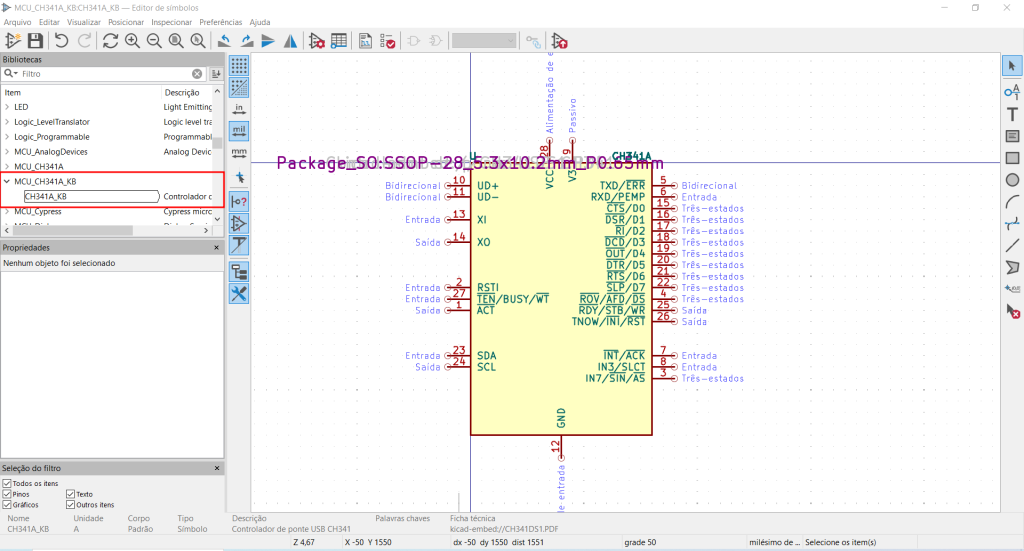
Task: Switch units to millimeters
Action: coord(239,153)
